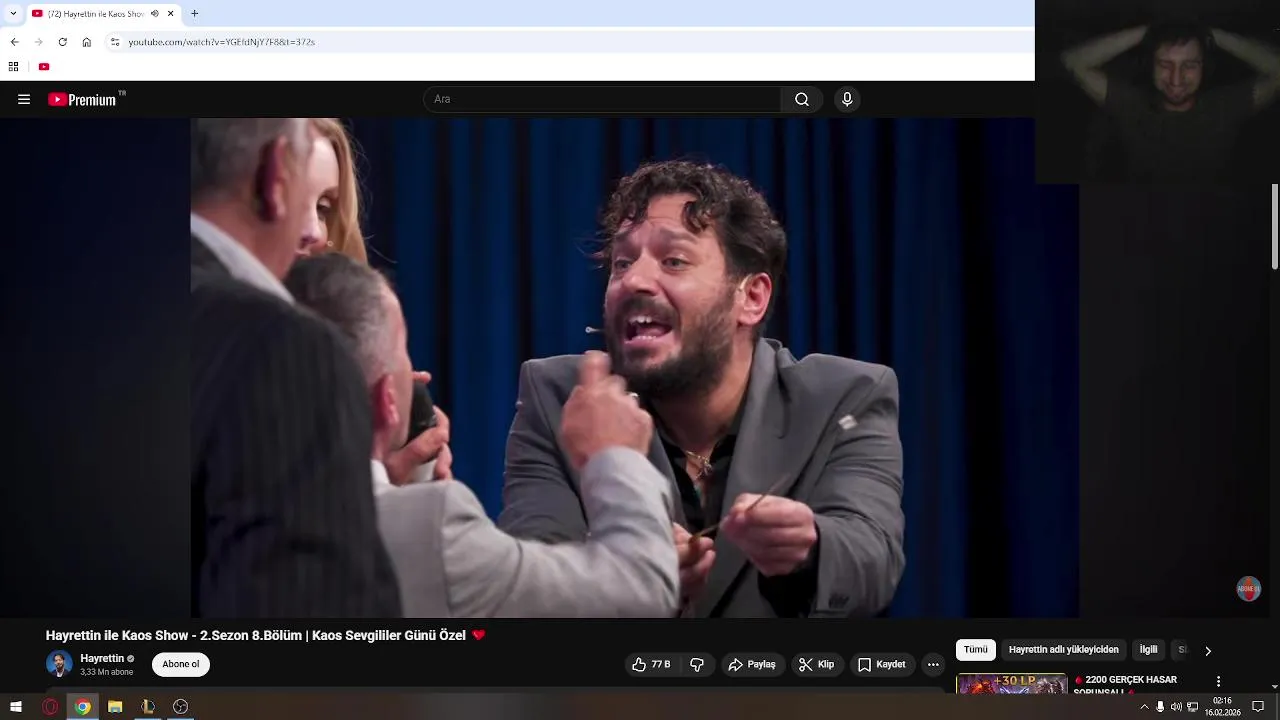1280x720 pixels.
Task: Open the Windows notification center
Action: [1258, 707]
